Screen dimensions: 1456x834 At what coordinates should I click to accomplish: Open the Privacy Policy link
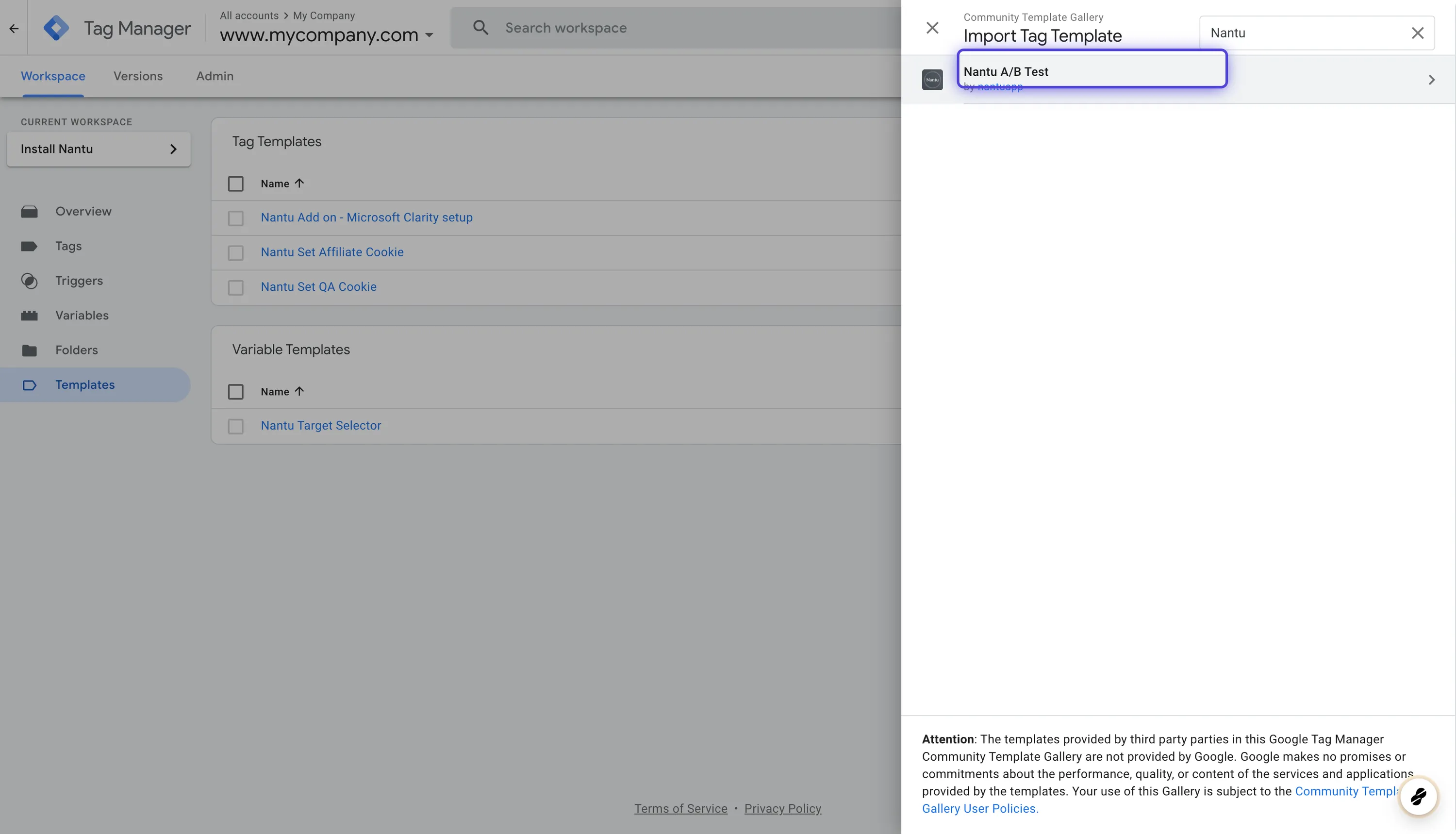pyautogui.click(x=782, y=808)
